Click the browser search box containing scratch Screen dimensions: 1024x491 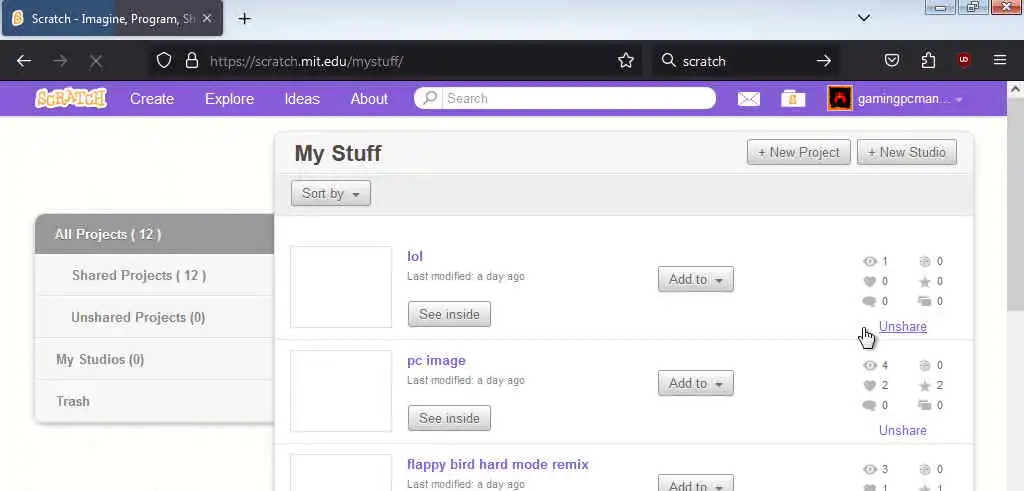click(x=744, y=61)
